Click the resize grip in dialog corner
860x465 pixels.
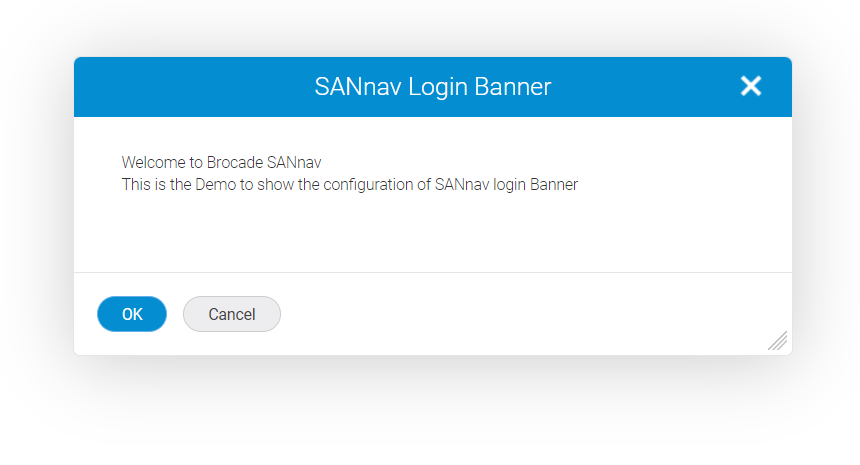pyautogui.click(x=777, y=340)
